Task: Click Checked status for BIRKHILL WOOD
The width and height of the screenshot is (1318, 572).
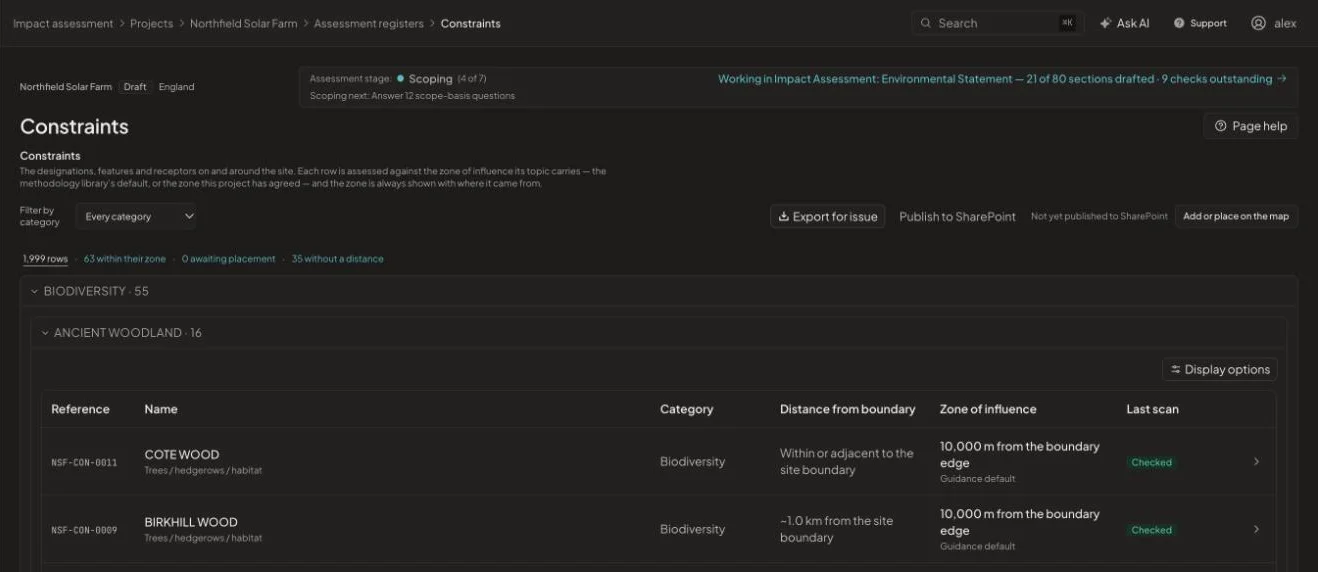Action: (x=1151, y=530)
